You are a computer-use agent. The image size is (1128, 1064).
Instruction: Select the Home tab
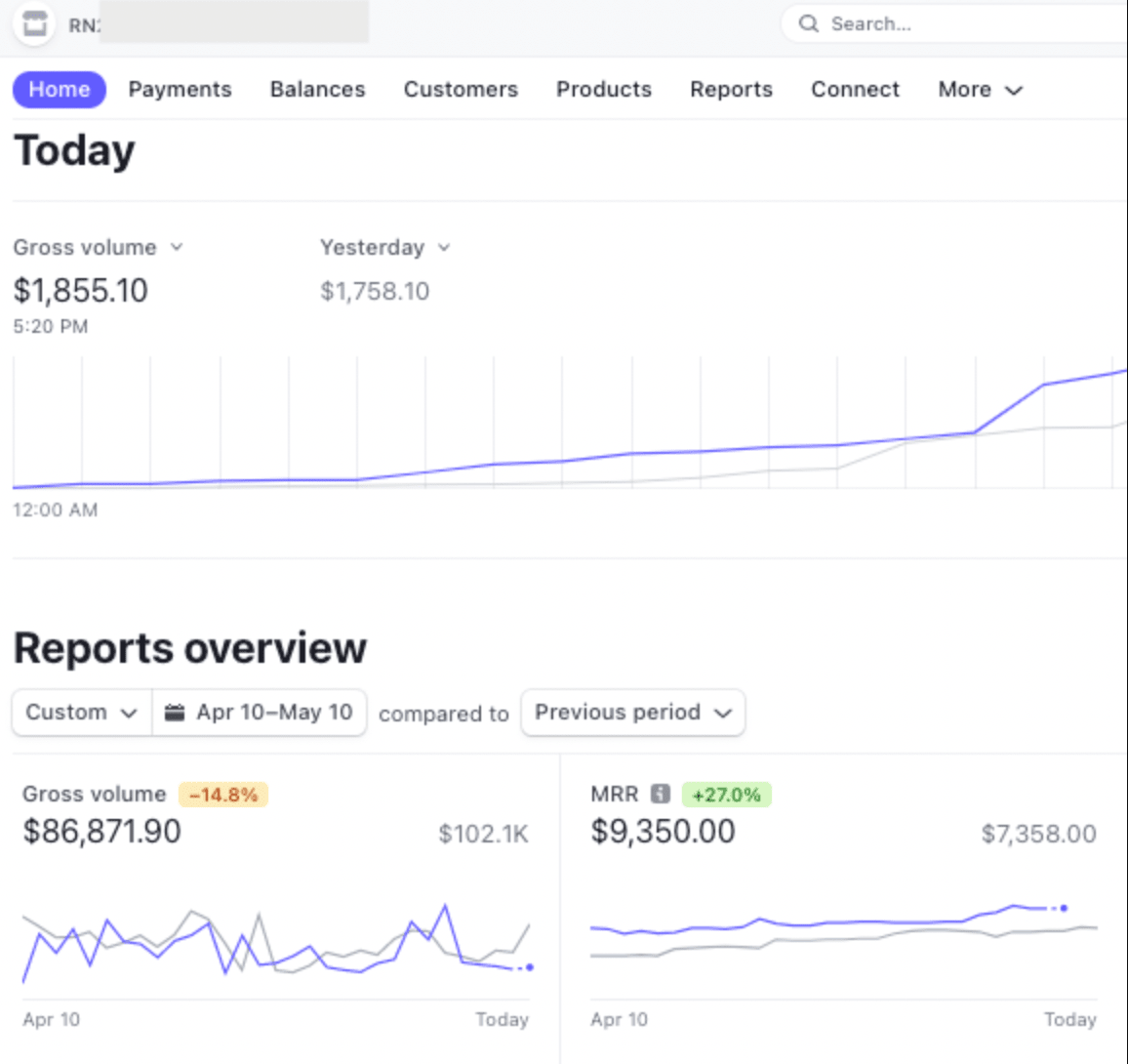click(59, 89)
